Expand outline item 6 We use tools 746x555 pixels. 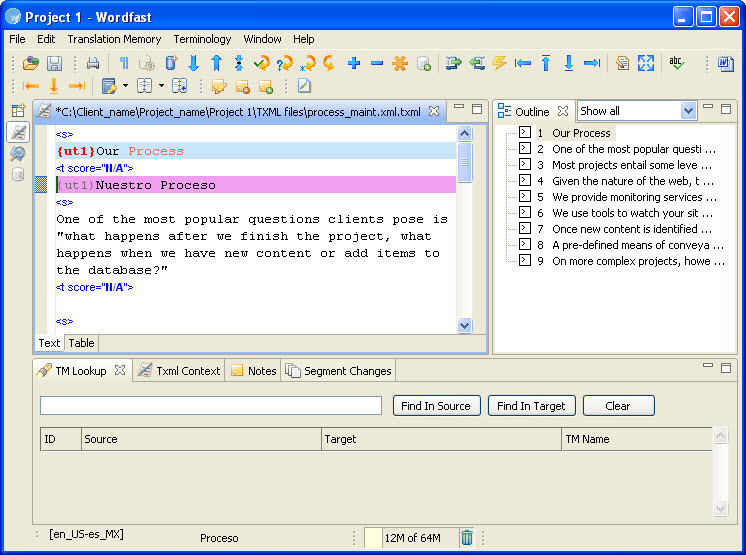tap(525, 213)
